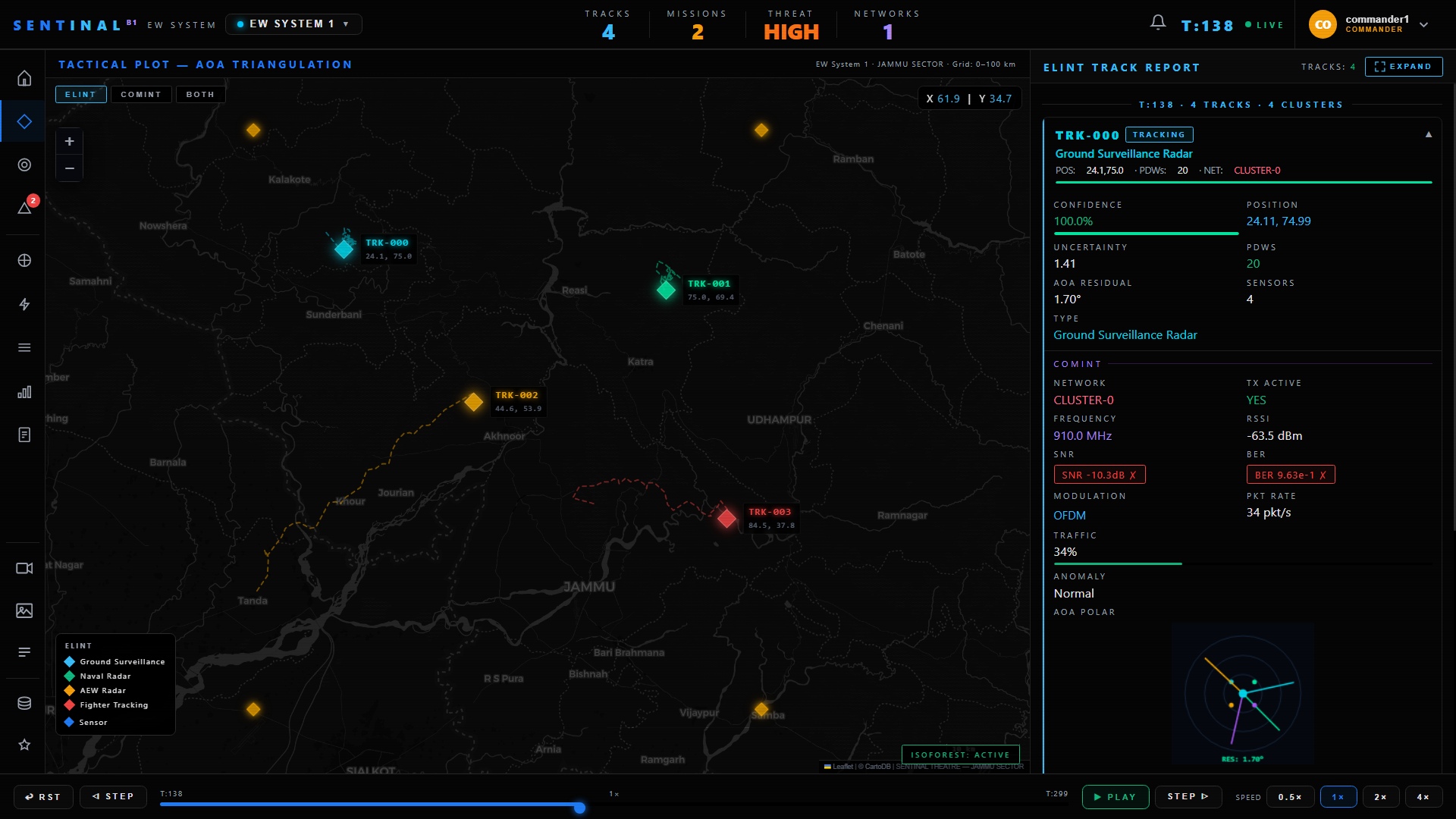Switch map layer to COMINT
This screenshot has height=819, width=1456.
141,94
